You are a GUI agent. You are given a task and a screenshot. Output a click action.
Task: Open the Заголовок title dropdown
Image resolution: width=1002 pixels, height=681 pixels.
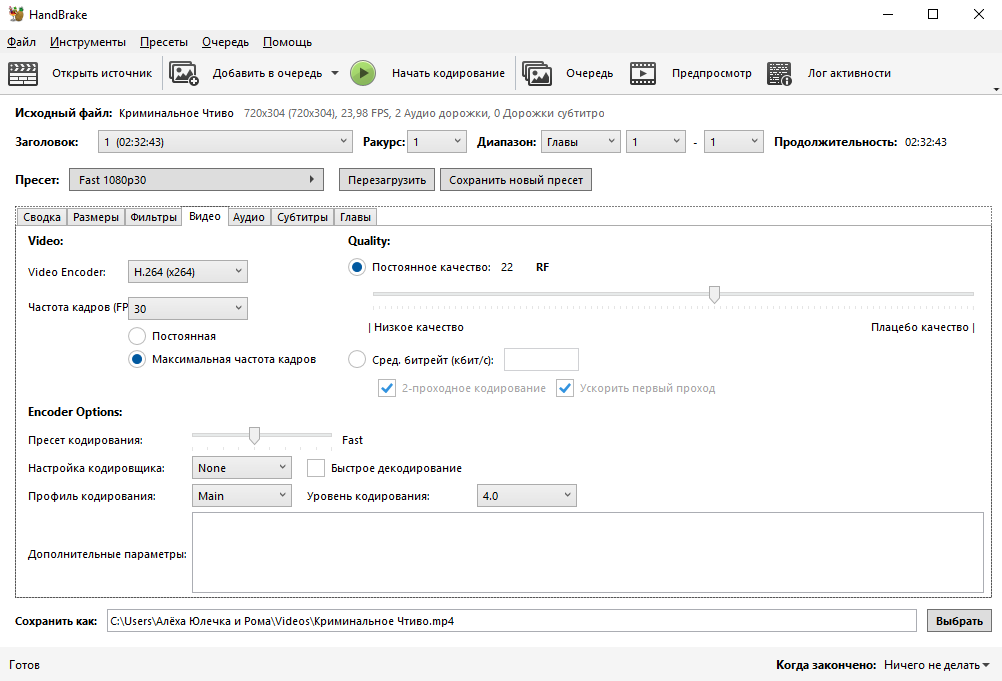point(225,142)
